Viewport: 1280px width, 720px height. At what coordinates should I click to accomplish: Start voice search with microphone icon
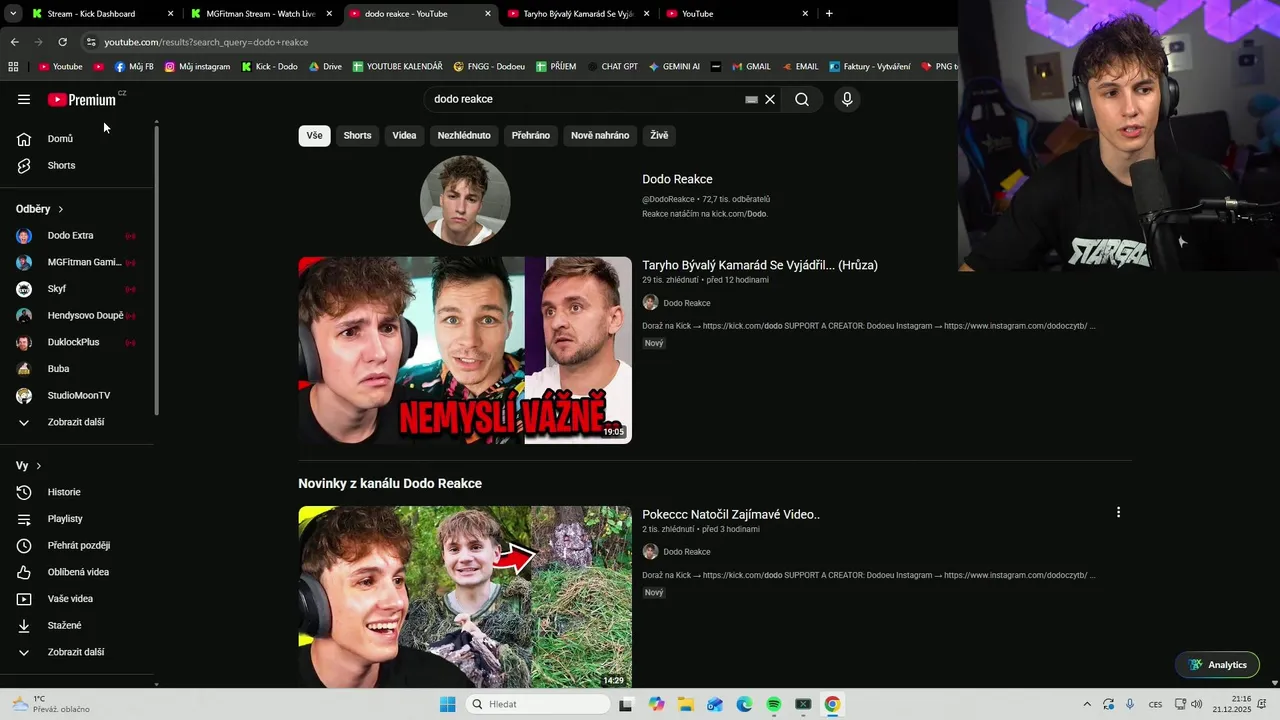pyautogui.click(x=847, y=99)
